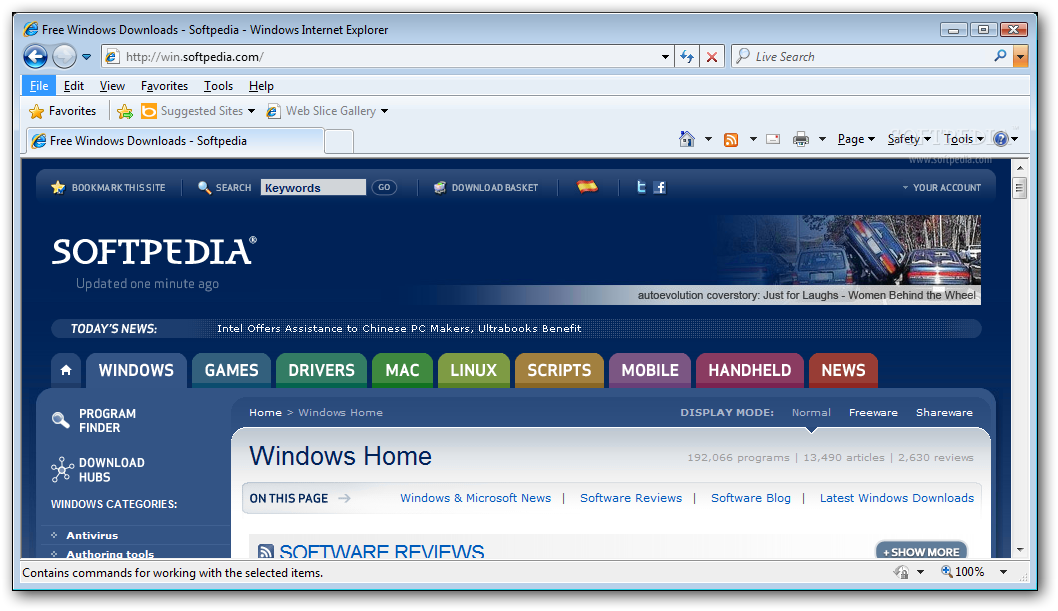The width and height of the screenshot is (1058, 611).
Task: Open the Antivirus category
Action: 92,535
